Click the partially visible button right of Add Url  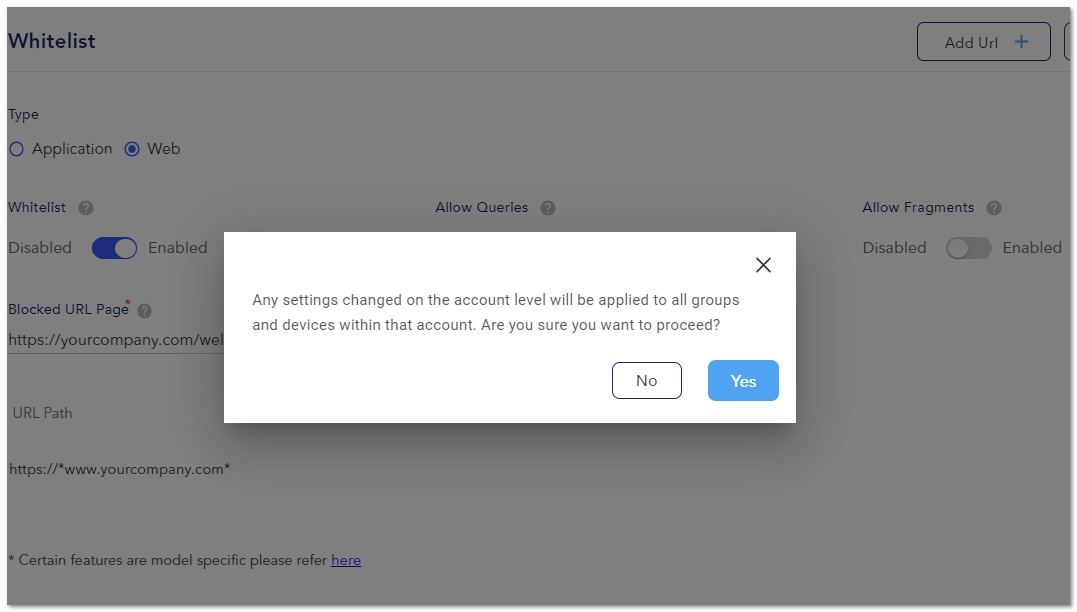click(1068, 42)
